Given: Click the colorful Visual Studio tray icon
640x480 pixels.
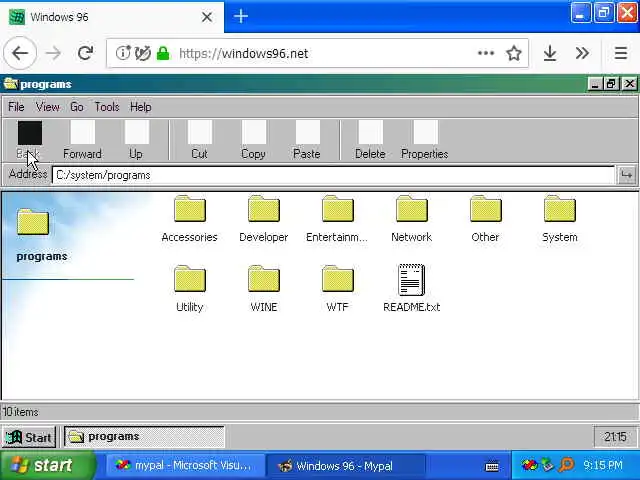Looking at the screenshot, I should (530, 465).
